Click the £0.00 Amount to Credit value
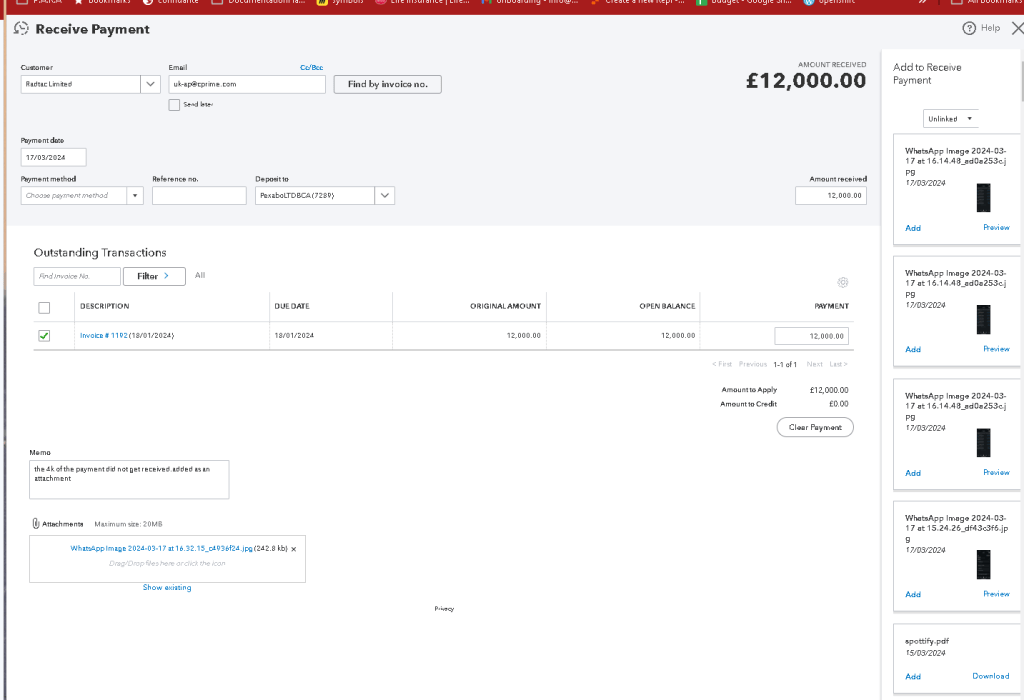Viewport: 1024px width, 700px height. pos(839,404)
